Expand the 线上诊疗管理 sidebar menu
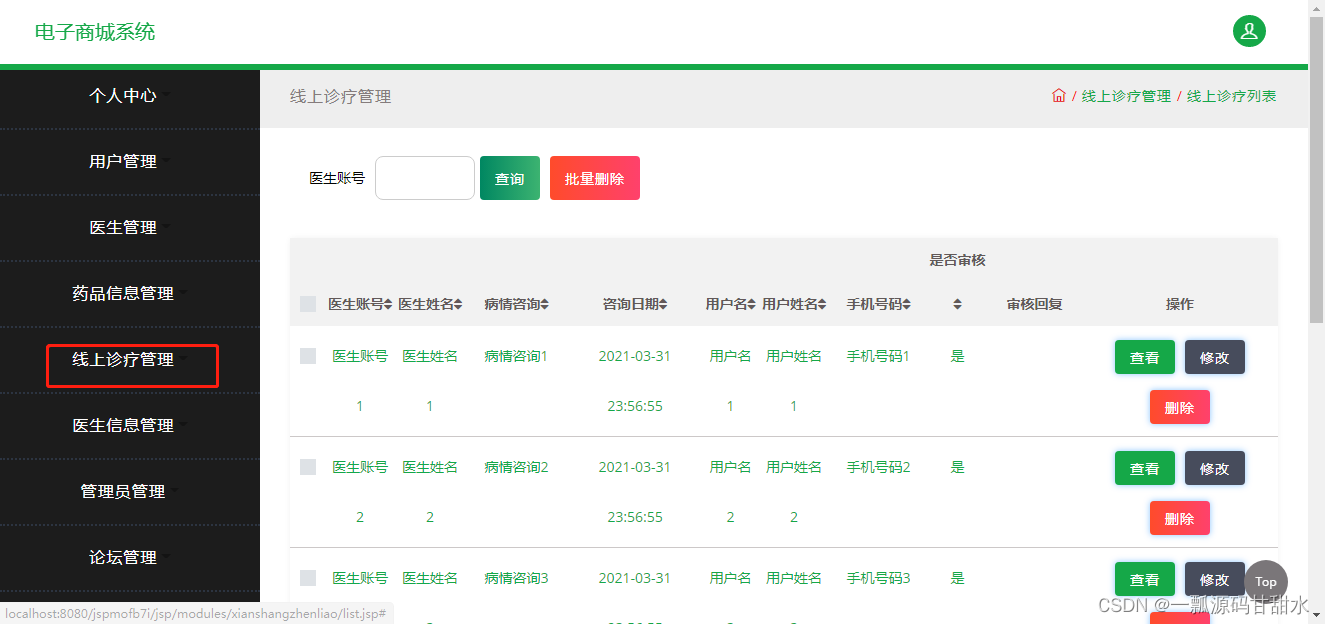The image size is (1325, 624). [130, 360]
